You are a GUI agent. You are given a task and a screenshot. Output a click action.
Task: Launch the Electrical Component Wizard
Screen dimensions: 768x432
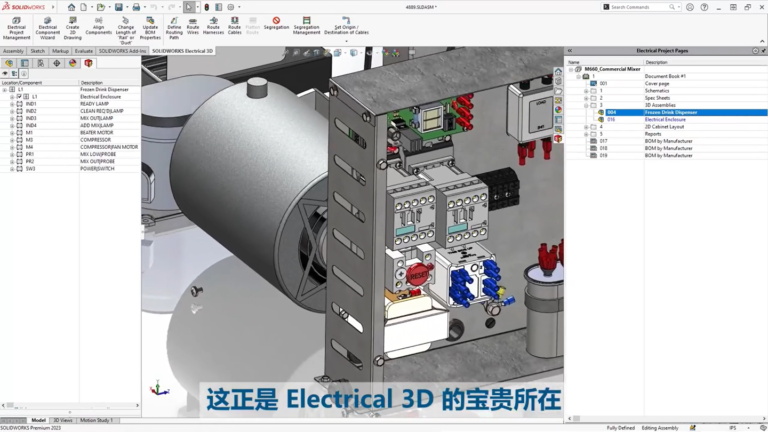pyautogui.click(x=48, y=29)
